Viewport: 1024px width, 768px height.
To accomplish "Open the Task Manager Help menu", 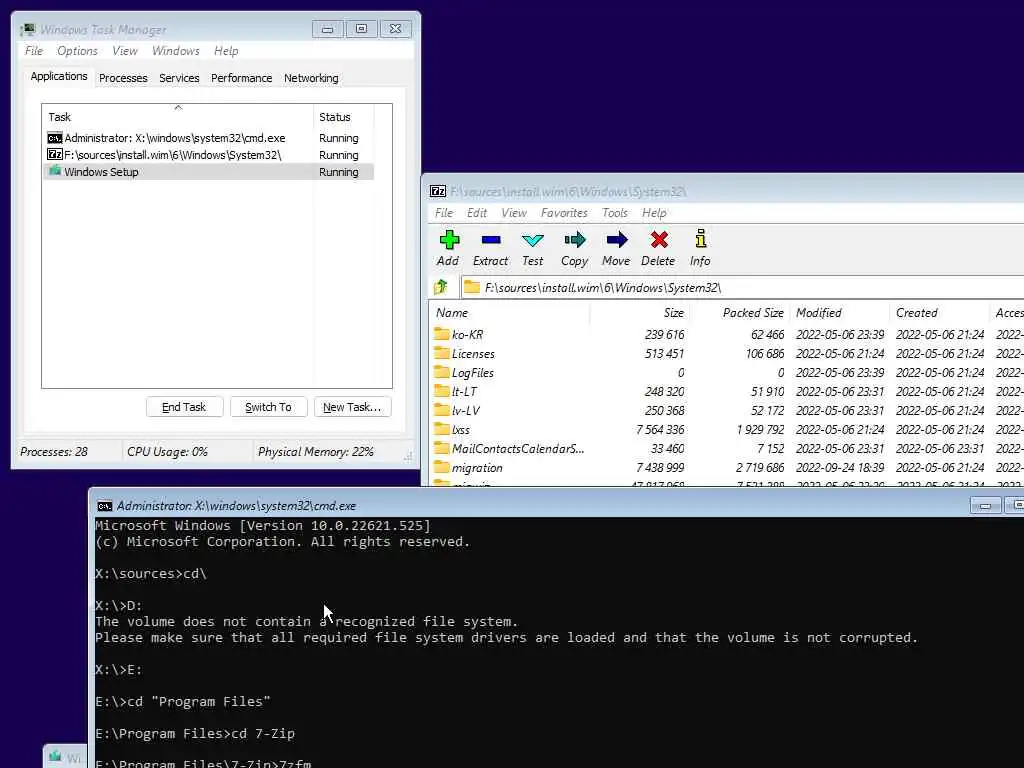I will pyautogui.click(x=226, y=51).
